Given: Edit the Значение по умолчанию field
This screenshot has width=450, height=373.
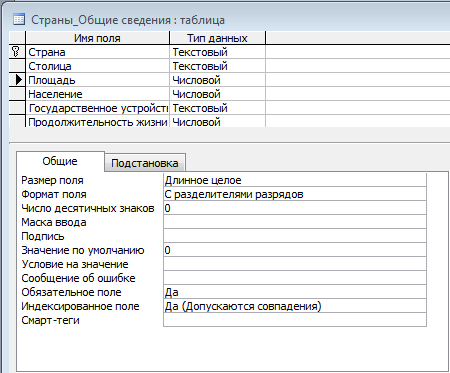Looking at the screenshot, I should tap(295, 250).
